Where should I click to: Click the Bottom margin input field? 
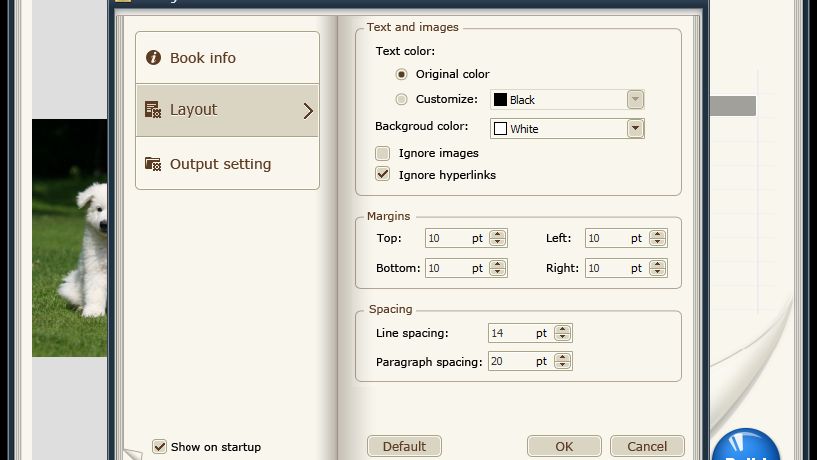point(457,268)
